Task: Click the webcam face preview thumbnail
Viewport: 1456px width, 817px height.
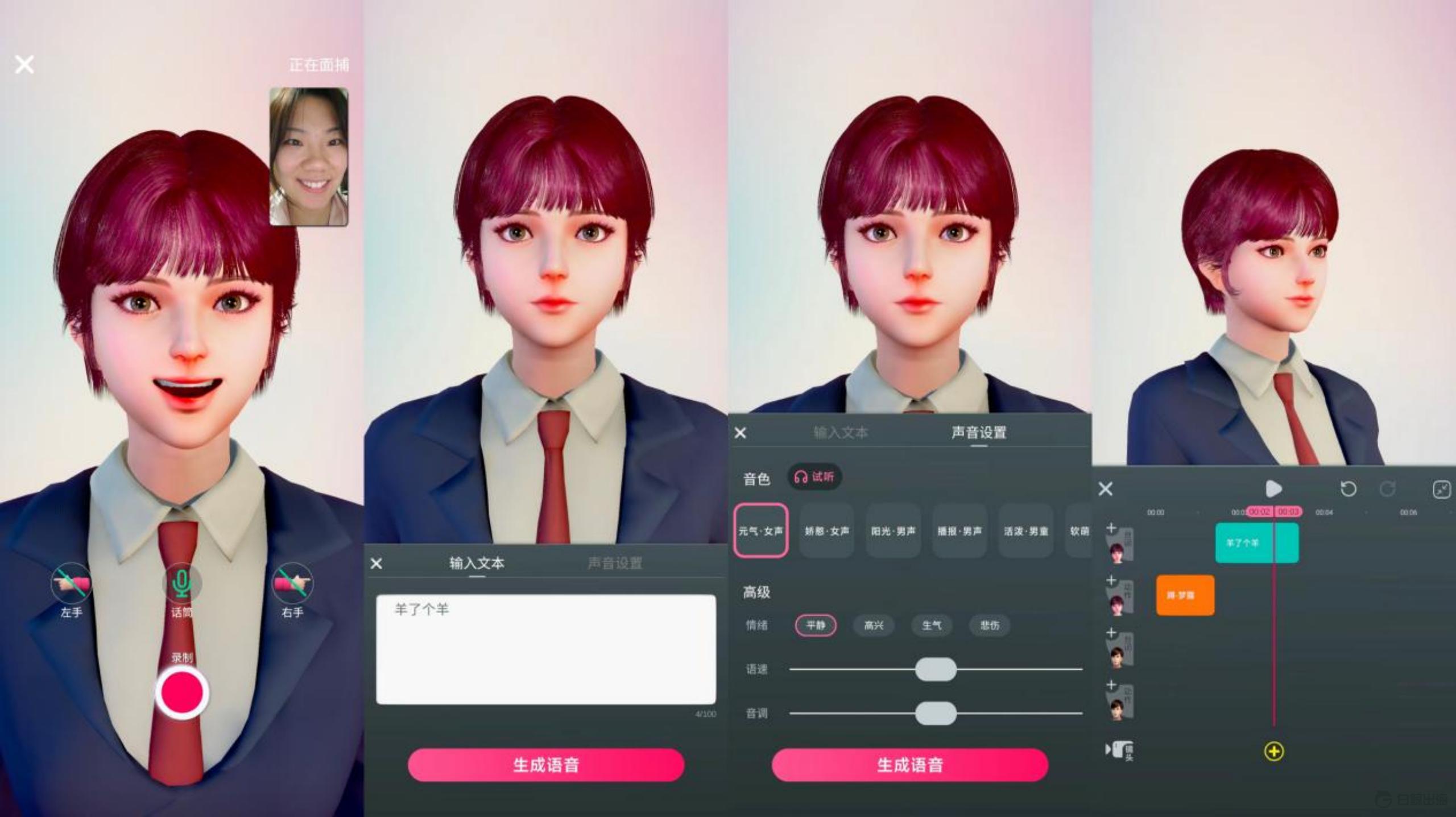Action: click(x=308, y=156)
